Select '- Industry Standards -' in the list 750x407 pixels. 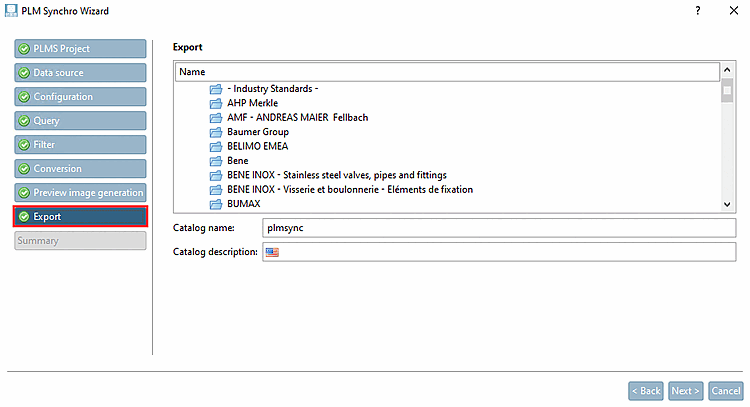point(273,89)
